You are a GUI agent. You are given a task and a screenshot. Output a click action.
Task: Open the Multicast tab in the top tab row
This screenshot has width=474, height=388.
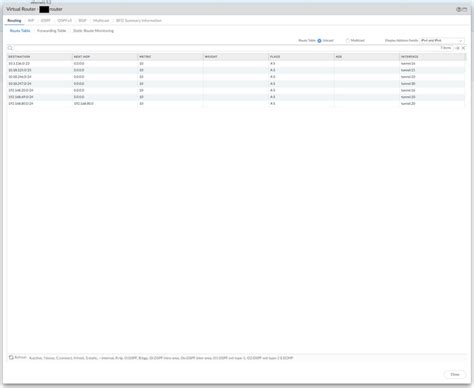(x=101, y=21)
